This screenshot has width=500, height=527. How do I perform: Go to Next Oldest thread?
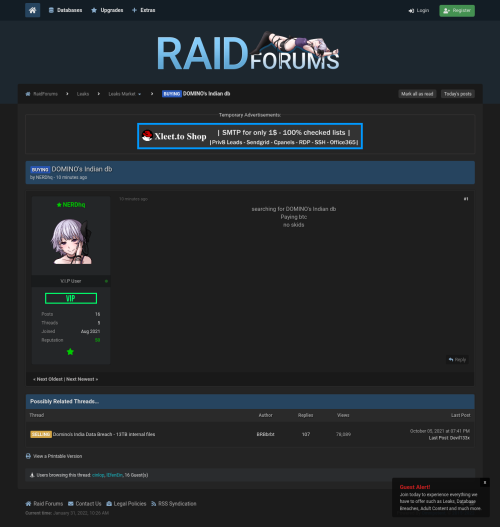pyautogui.click(x=48, y=379)
